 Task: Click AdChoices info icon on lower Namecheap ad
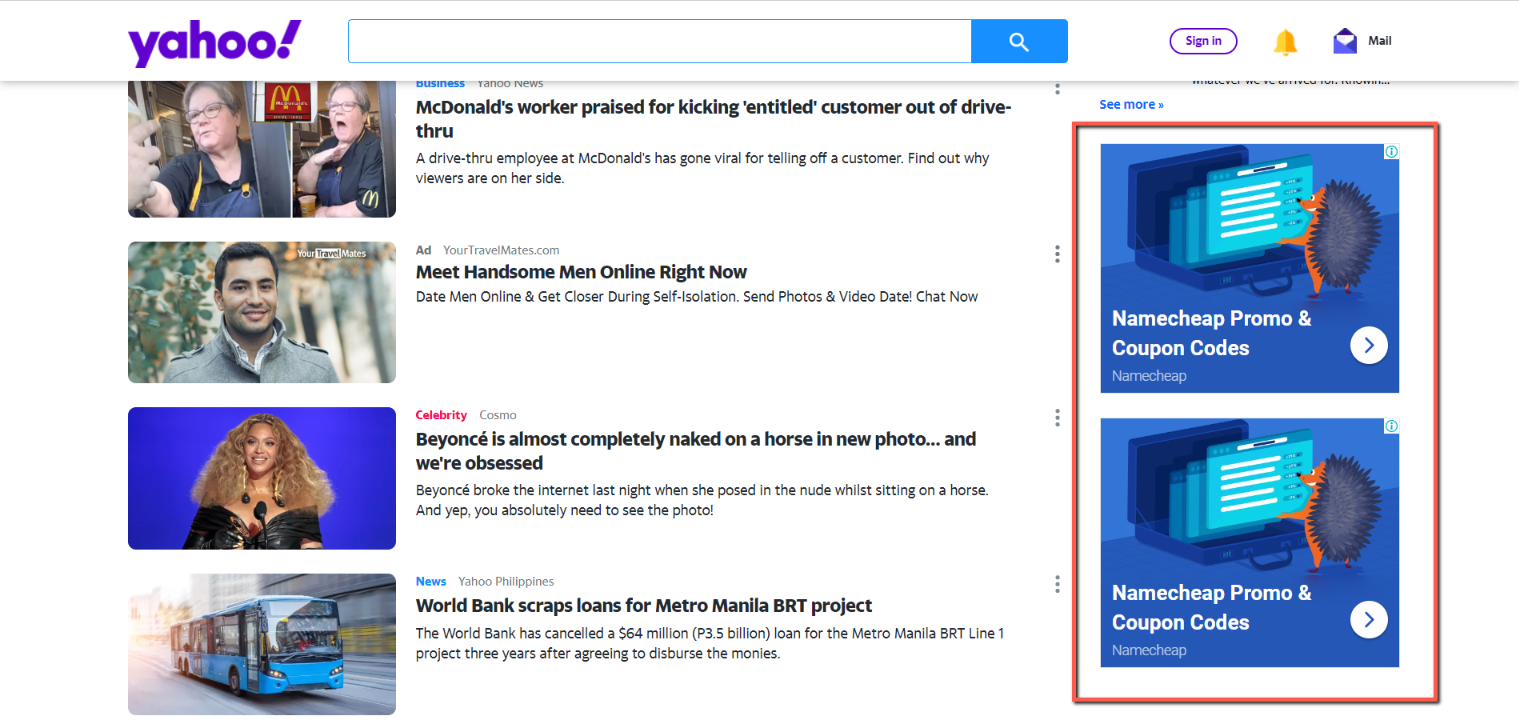click(1391, 426)
